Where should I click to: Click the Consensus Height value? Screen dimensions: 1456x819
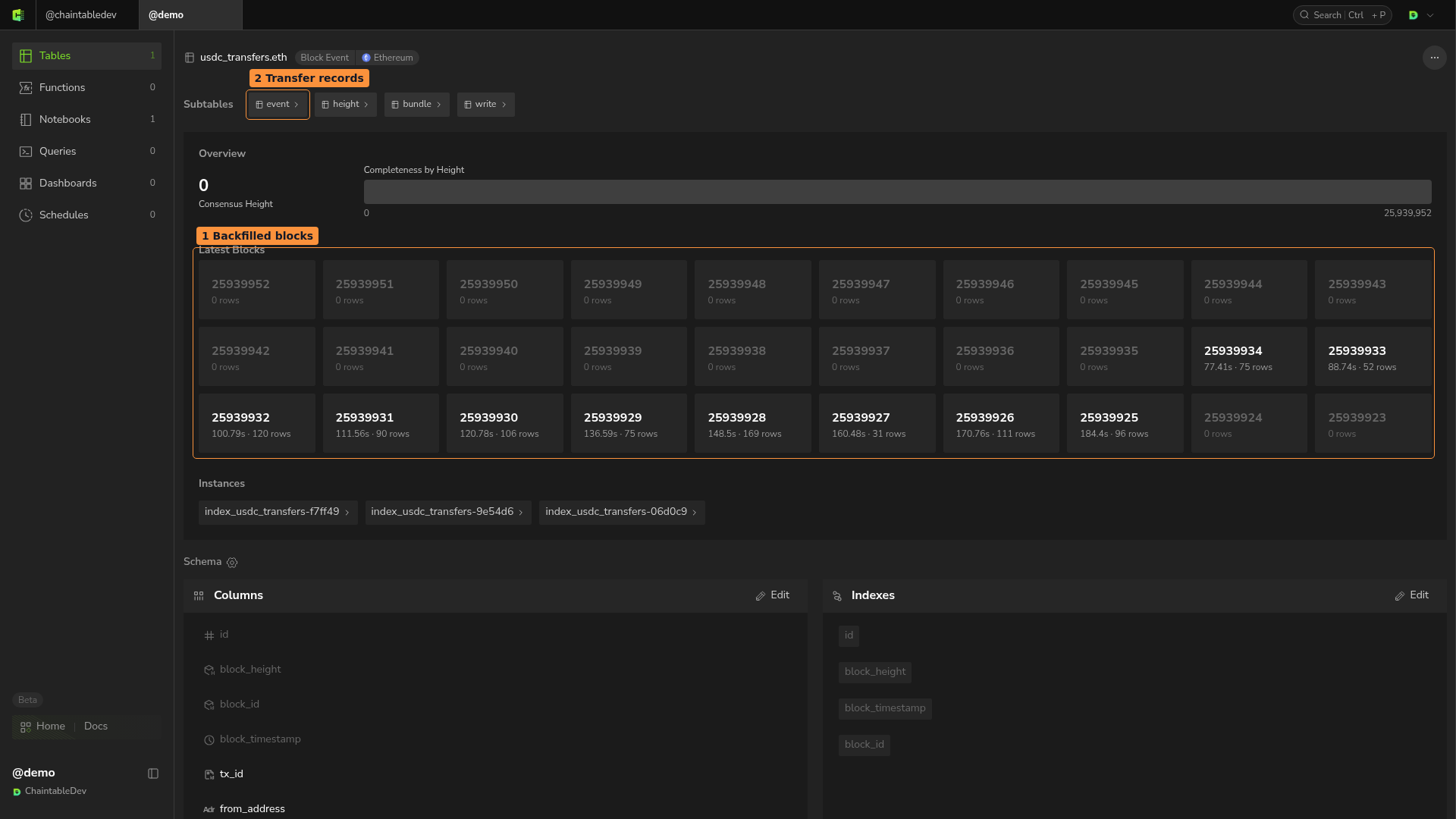(x=203, y=185)
